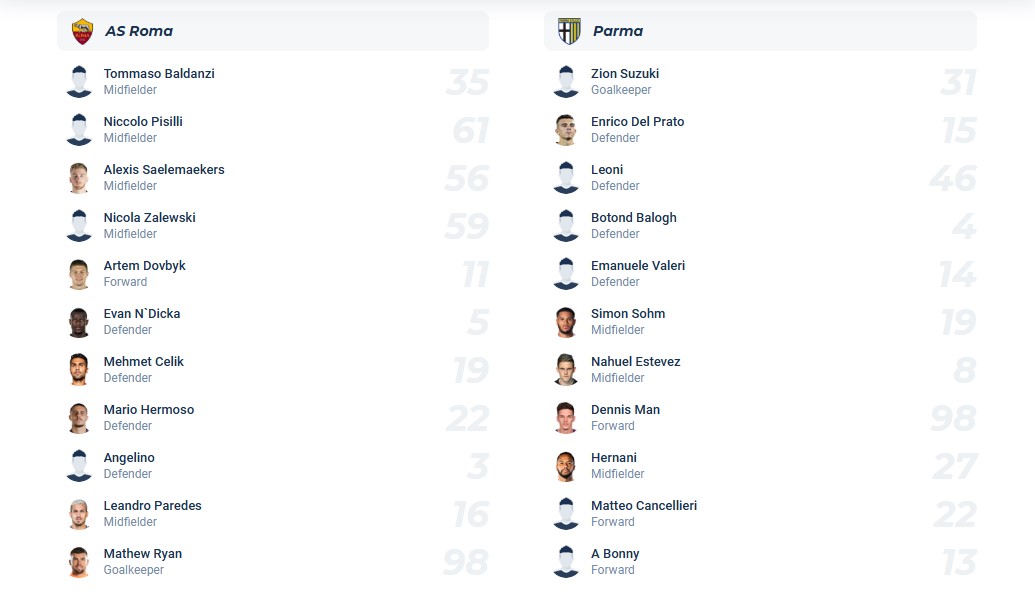Click Zion Suzuki's placeholder avatar icon
Screen dimensions: 1035x613
click(566, 82)
